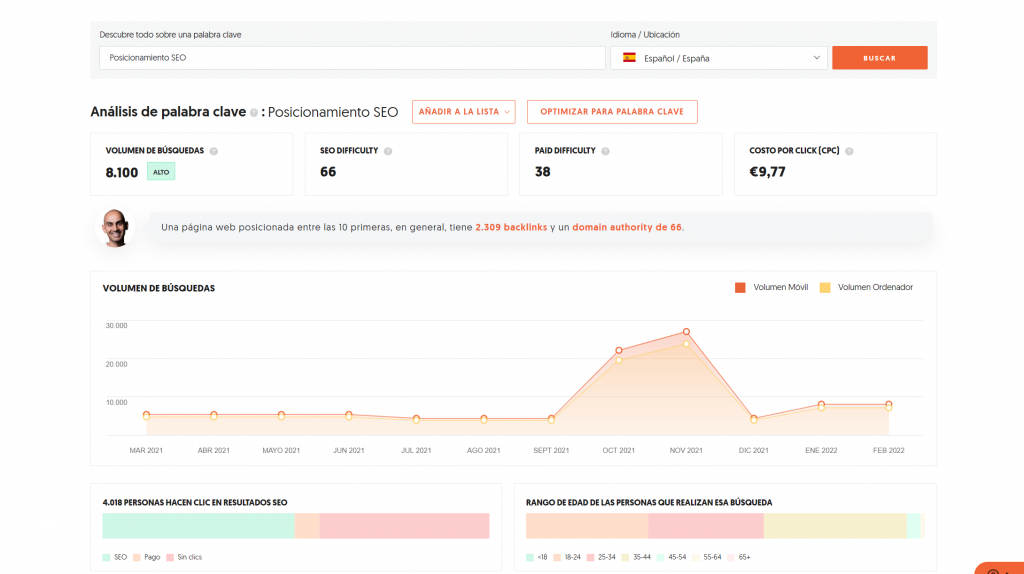The image size is (1024, 574).
Task: Click OPTIMIZAR PARA PALABRA CLAVE button
Action: click(612, 112)
